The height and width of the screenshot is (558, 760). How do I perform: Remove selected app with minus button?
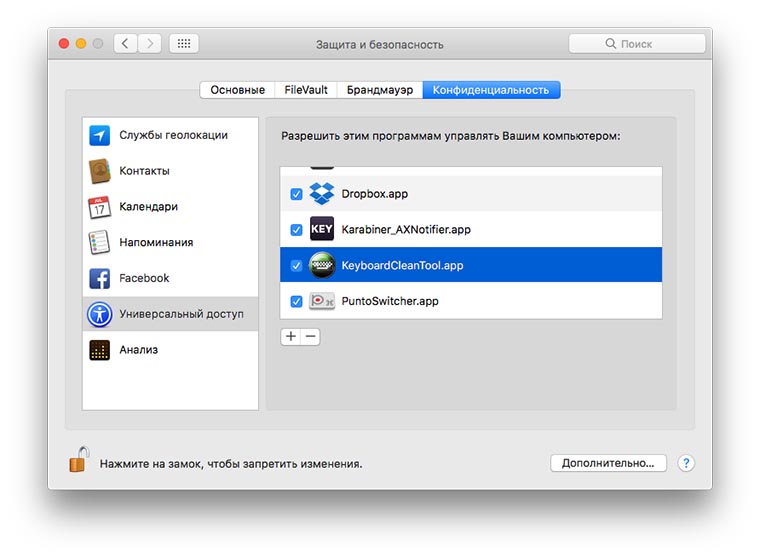[311, 336]
